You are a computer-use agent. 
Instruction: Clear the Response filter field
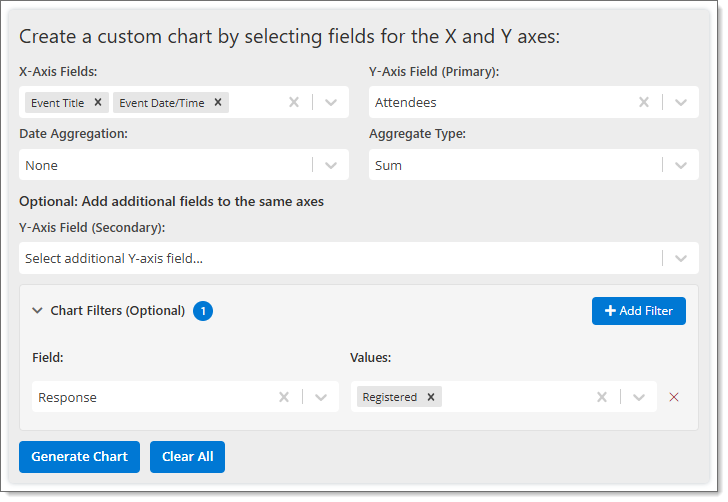tap(284, 397)
